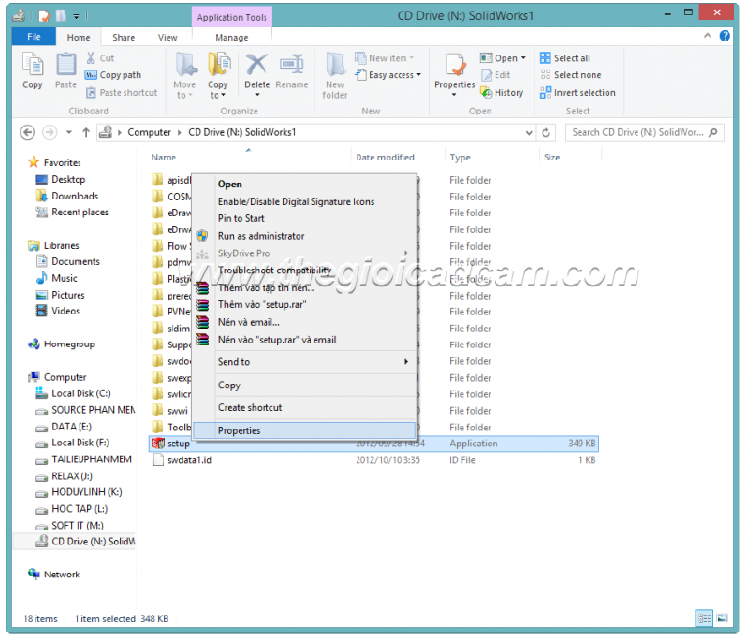This screenshot has height=635, width=743.
Task: Choose Pin to Start
Action: [x=304, y=218]
